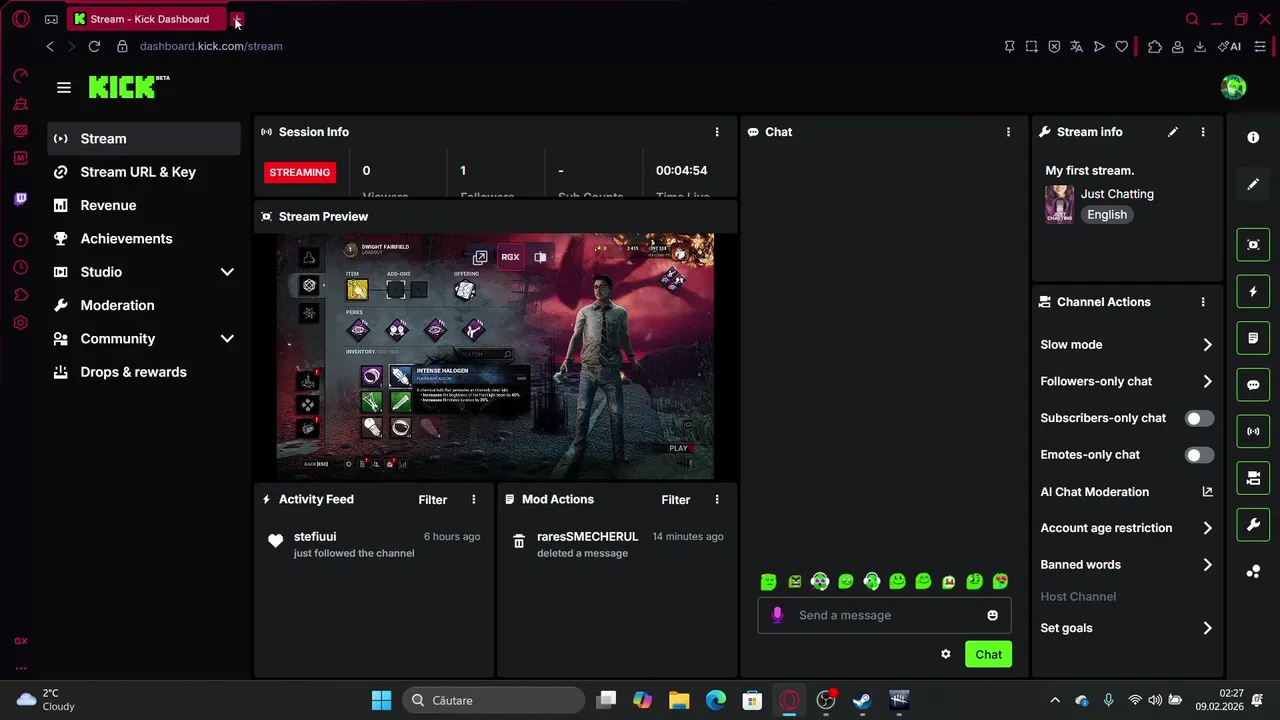This screenshot has width=1280, height=720.
Task: Toggle Stream Preview widget from right toolbar
Action: coord(1253,245)
